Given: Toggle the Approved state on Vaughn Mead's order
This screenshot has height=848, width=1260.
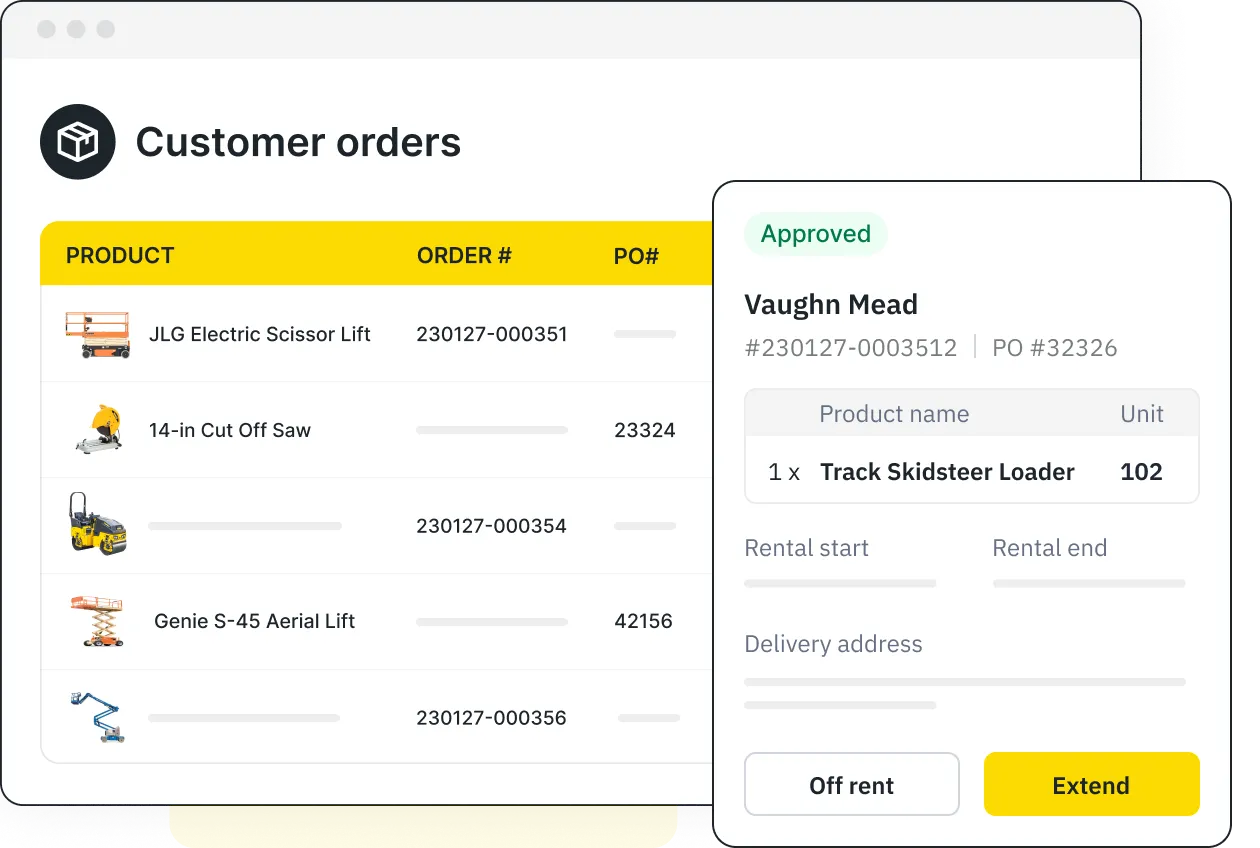Looking at the screenshot, I should 815,233.
